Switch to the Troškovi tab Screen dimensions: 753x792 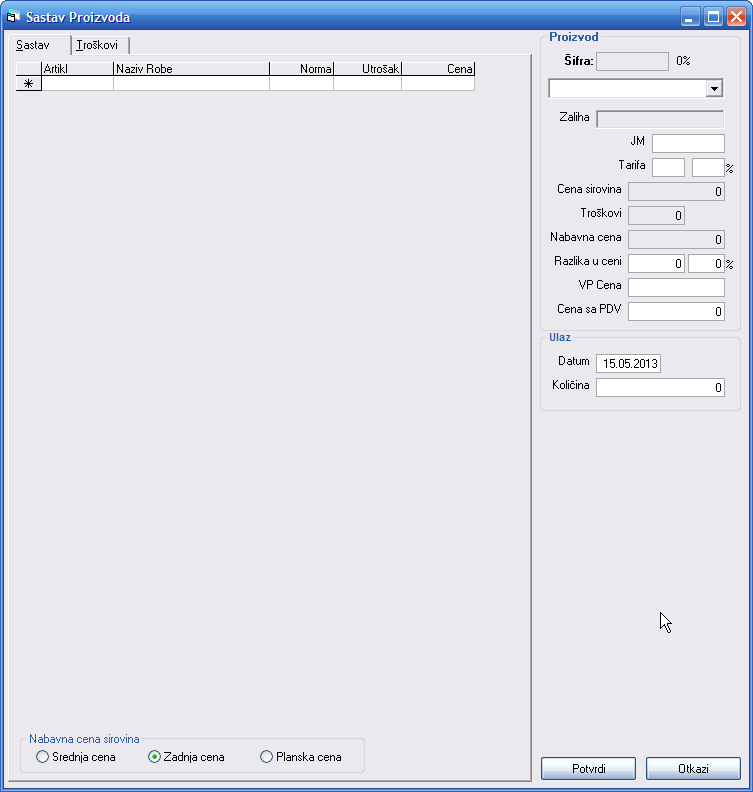pyautogui.click(x=102, y=45)
